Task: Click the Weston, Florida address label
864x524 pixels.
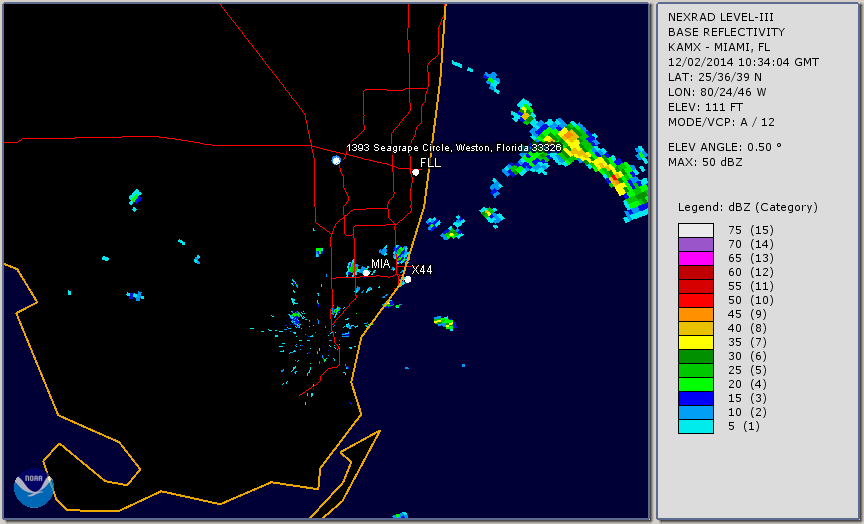Action: [454, 148]
